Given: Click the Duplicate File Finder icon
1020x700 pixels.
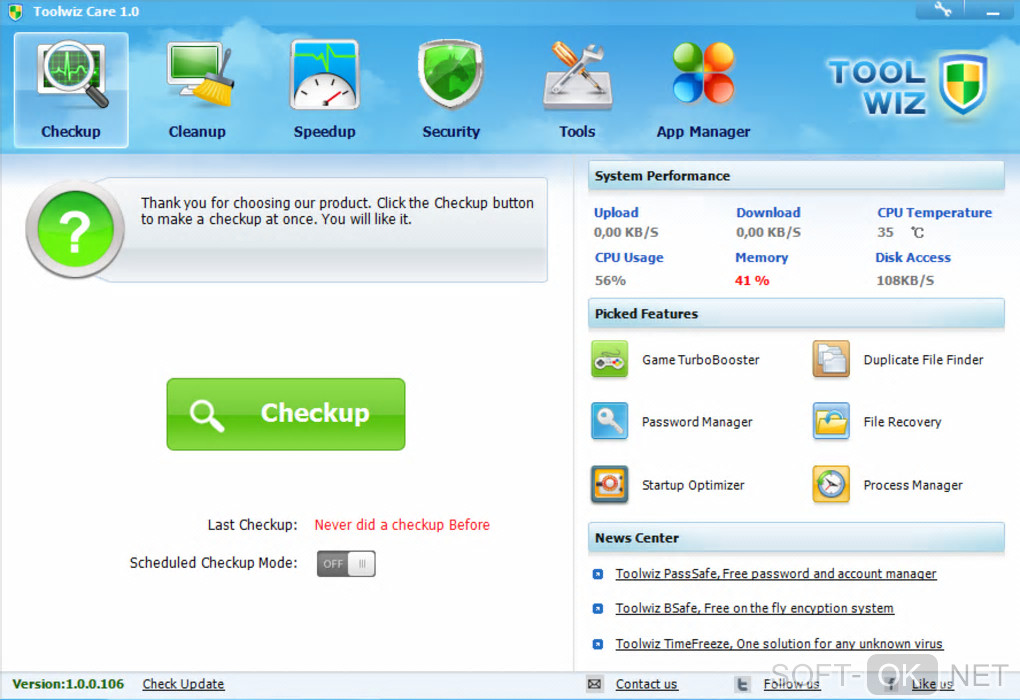Looking at the screenshot, I should point(831,359).
